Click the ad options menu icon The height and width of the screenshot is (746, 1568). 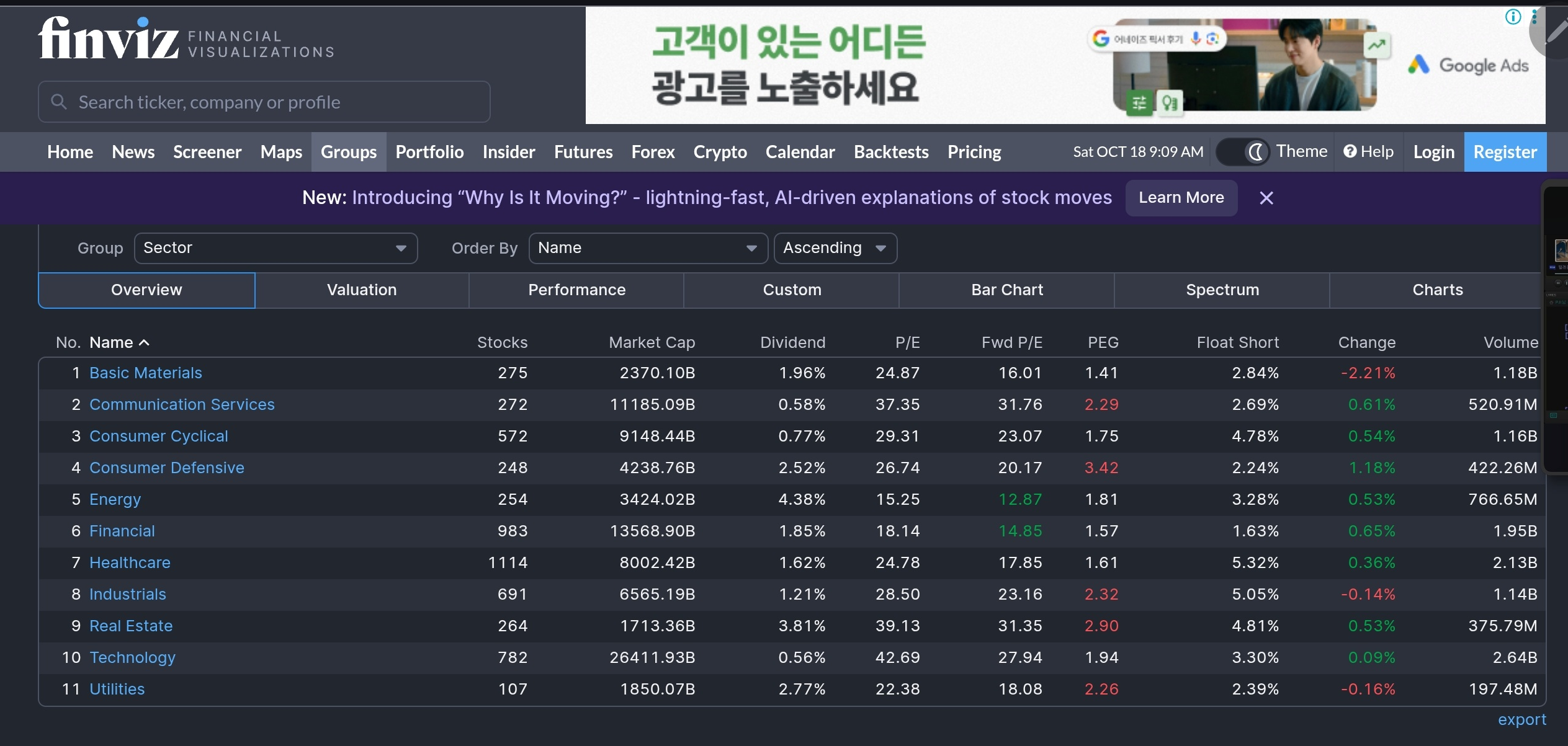coord(1534,17)
